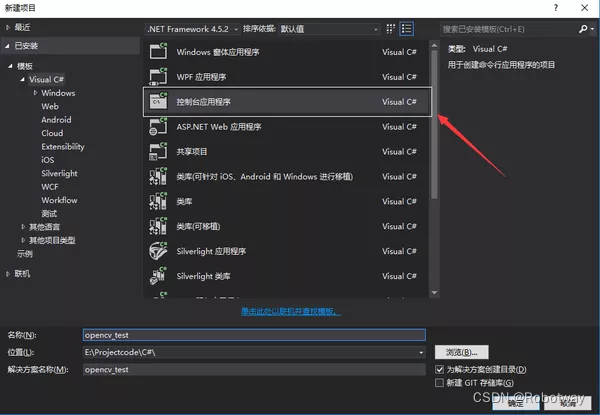Screen dimensions: 600x415
Task: Click the 搜索已安装模板 search box
Action: point(509,29)
